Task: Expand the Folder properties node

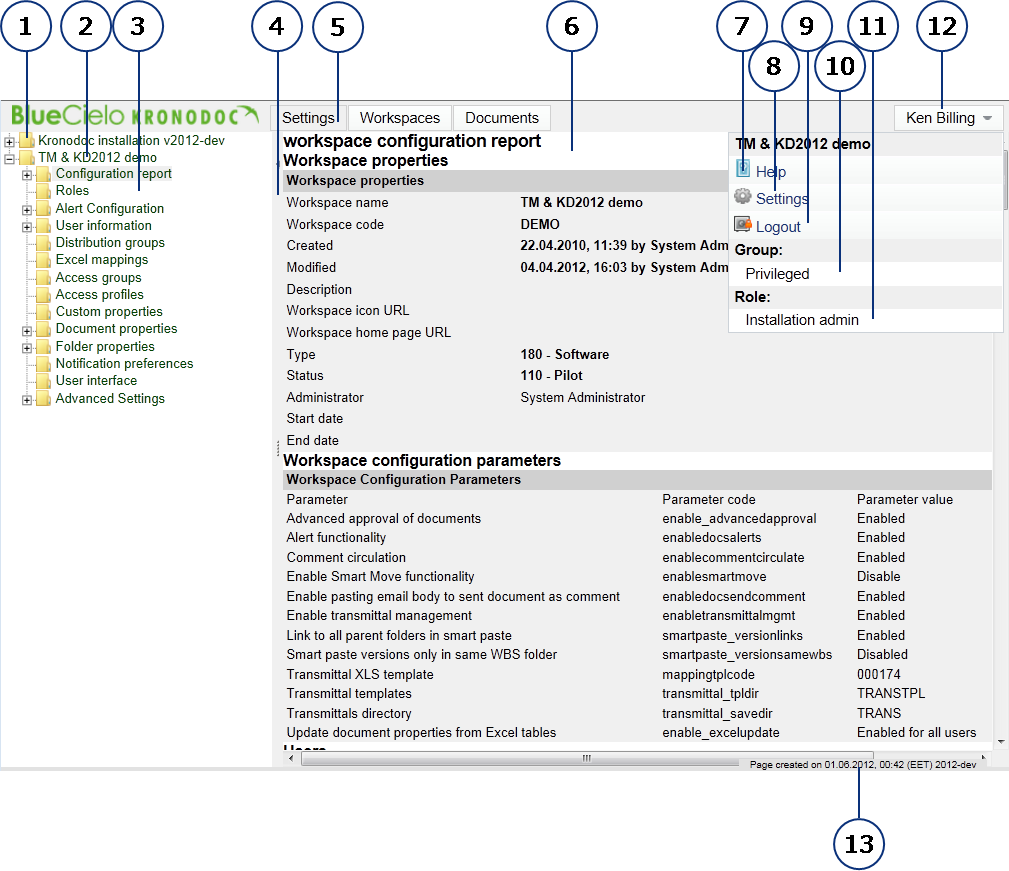Action: click(27, 348)
